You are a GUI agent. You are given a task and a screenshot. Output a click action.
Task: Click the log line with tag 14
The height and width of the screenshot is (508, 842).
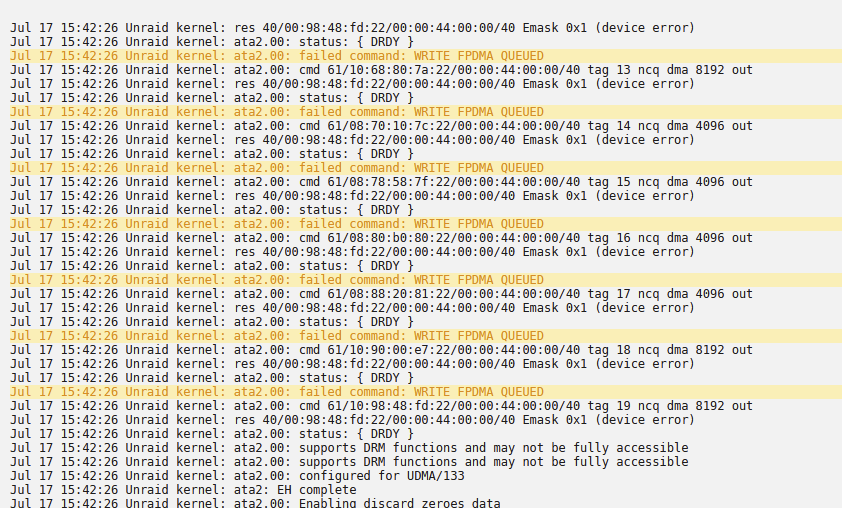(x=381, y=126)
